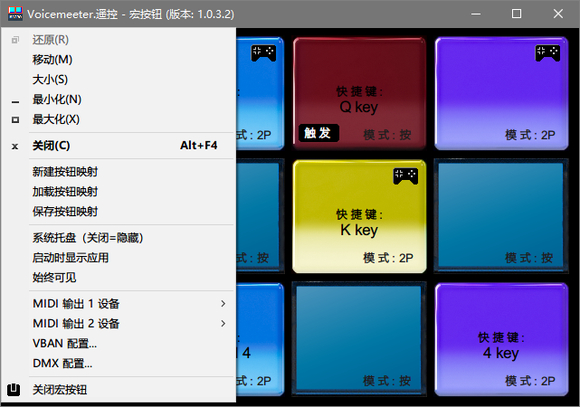Maximize the Voicemeeter macro buttons window
This screenshot has height=407, width=580.
click(516, 14)
